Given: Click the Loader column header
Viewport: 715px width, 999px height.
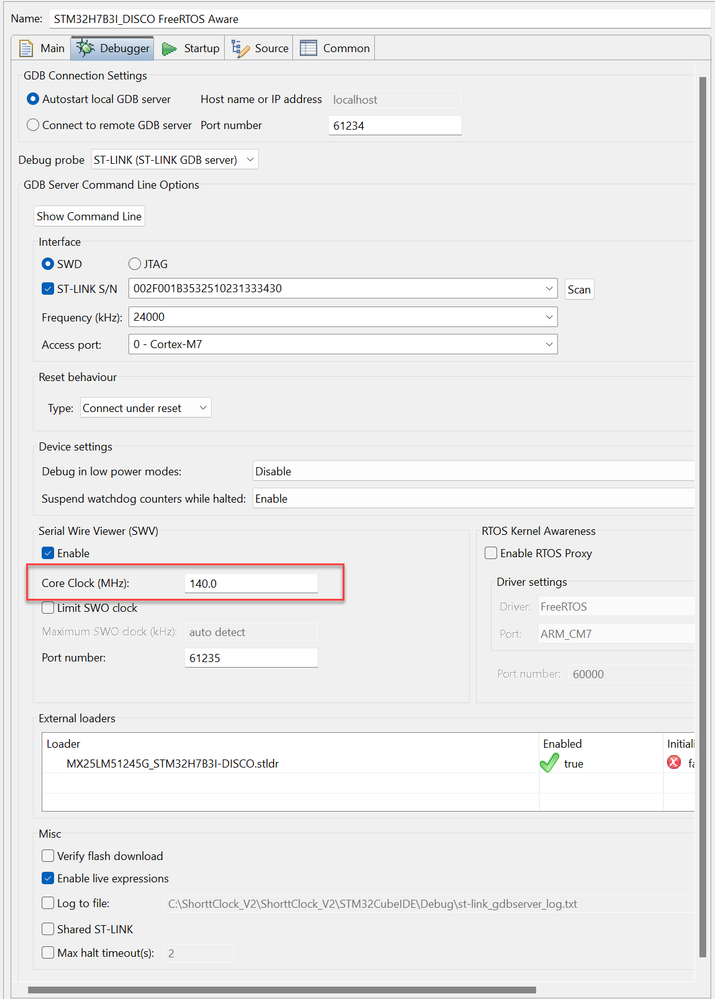Looking at the screenshot, I should click(291, 744).
